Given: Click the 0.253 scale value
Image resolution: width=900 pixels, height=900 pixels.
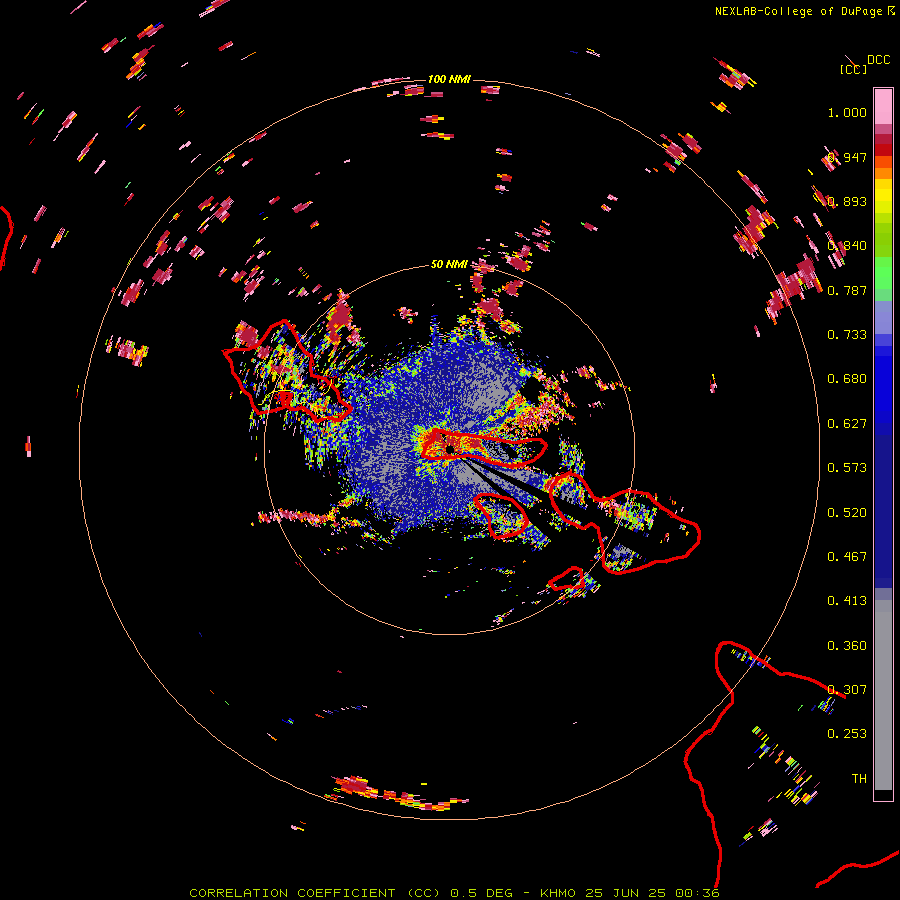Looking at the screenshot, I should (847, 734).
